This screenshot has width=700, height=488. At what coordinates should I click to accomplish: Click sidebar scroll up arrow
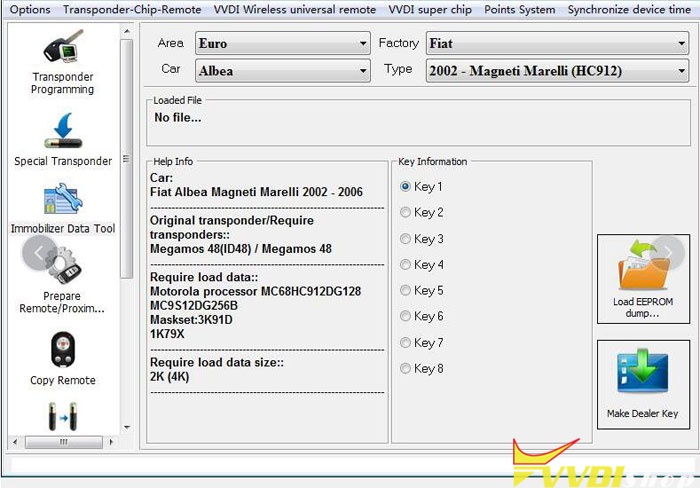pyautogui.click(x=127, y=31)
